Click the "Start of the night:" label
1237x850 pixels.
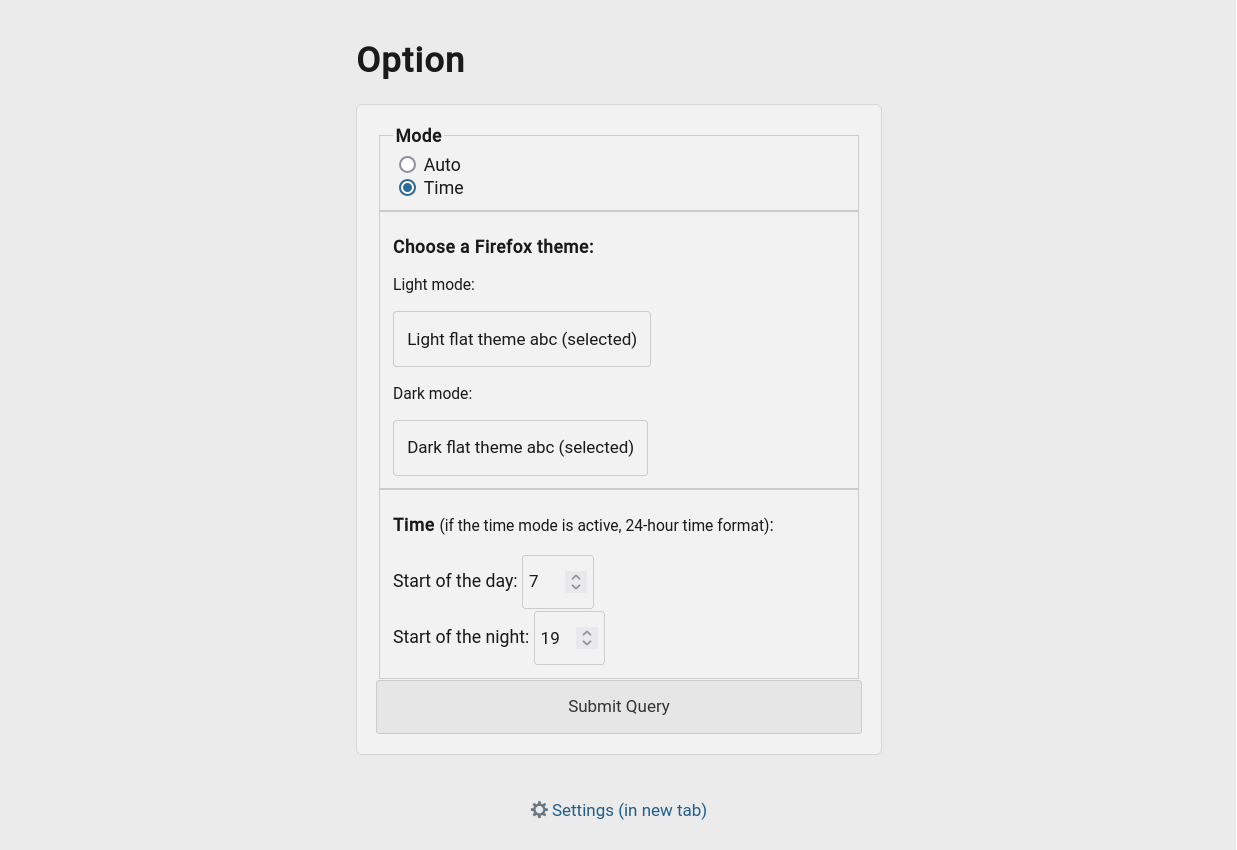461,637
